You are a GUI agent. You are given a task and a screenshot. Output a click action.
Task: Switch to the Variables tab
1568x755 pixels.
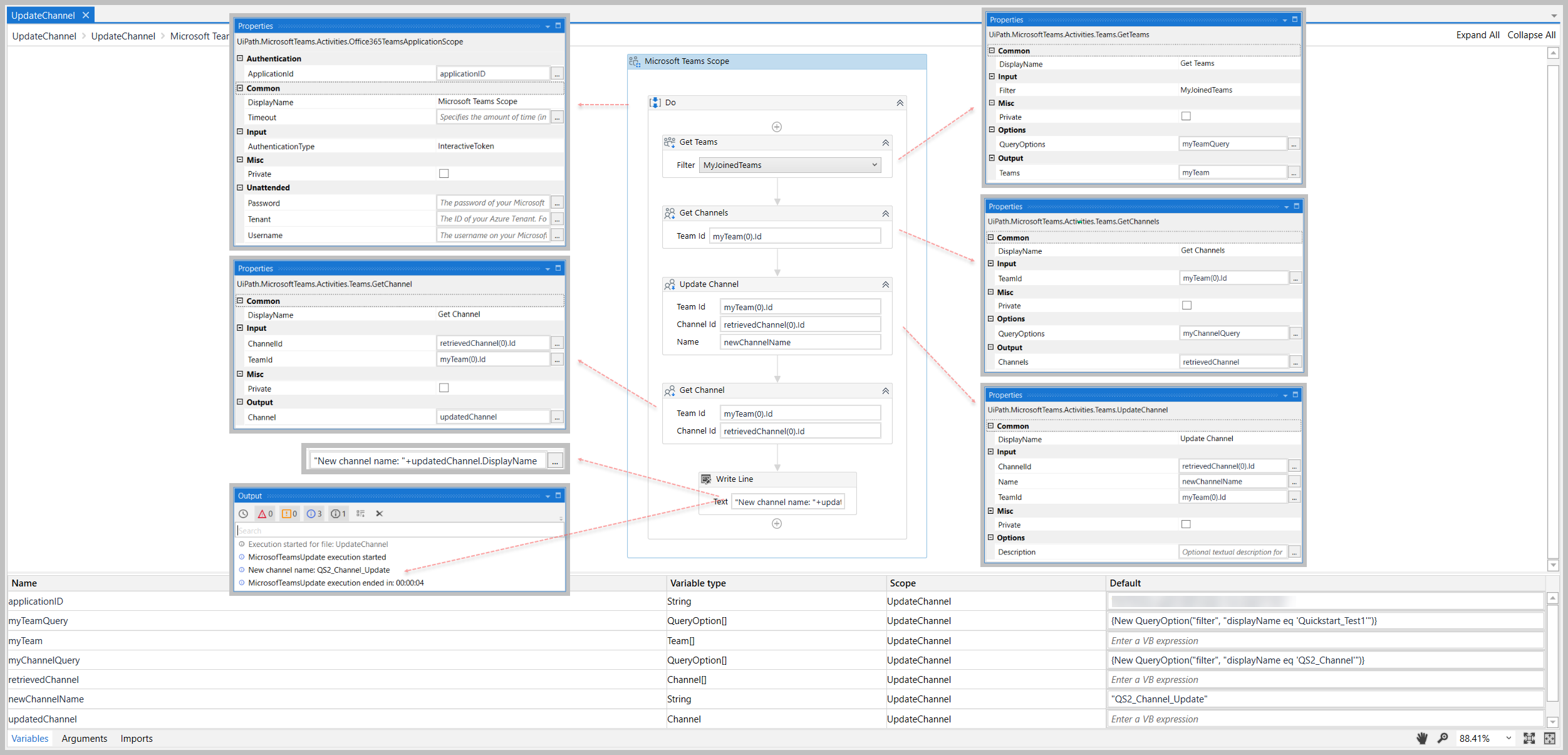pyautogui.click(x=29, y=739)
